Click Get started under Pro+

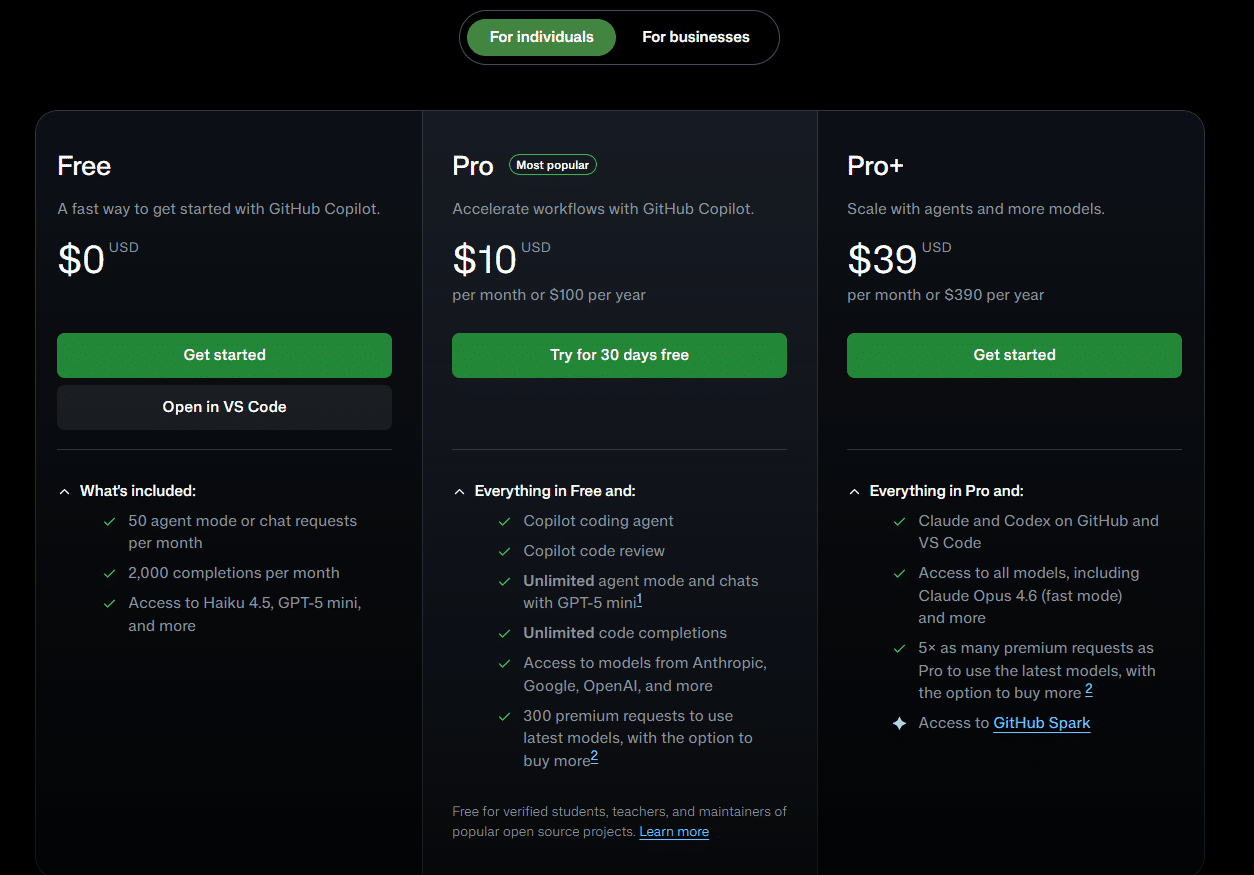pyautogui.click(x=1013, y=355)
